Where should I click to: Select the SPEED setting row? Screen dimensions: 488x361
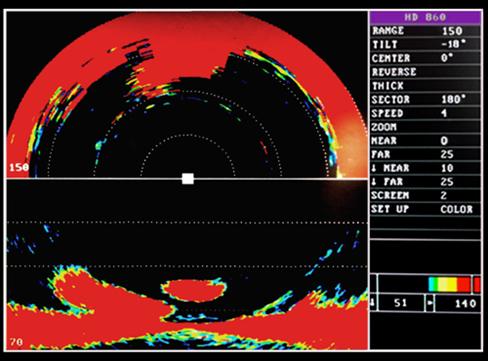pyautogui.click(x=426, y=113)
